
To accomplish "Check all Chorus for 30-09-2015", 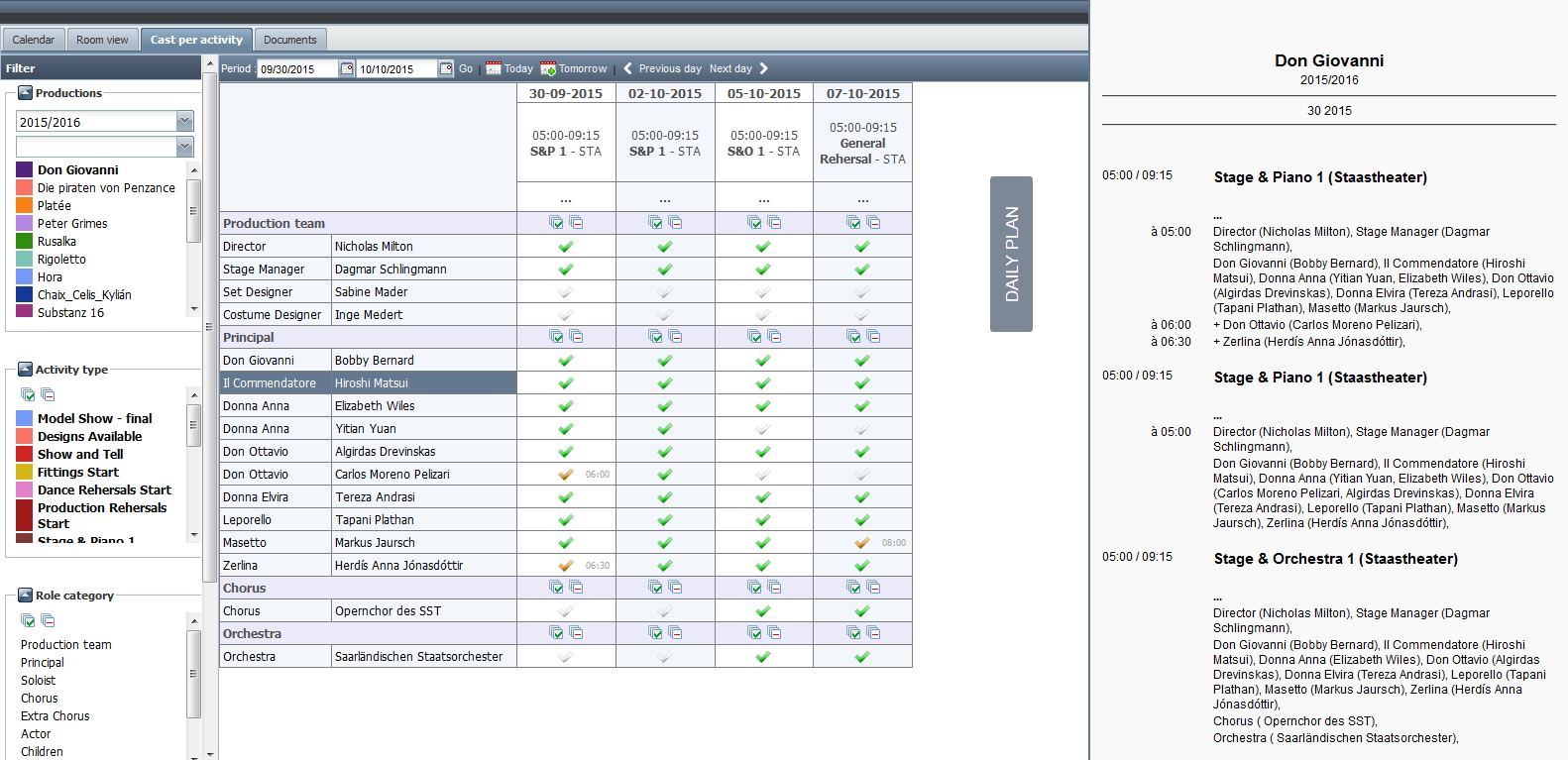I will (556, 588).
